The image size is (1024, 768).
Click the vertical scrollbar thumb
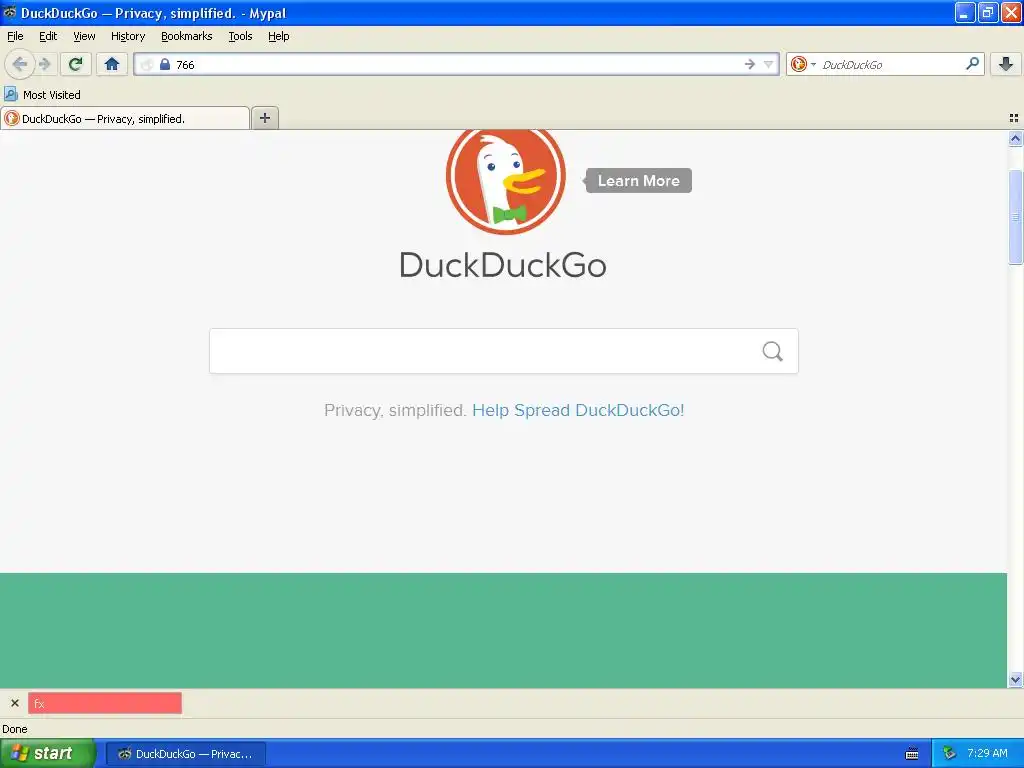(x=1015, y=217)
